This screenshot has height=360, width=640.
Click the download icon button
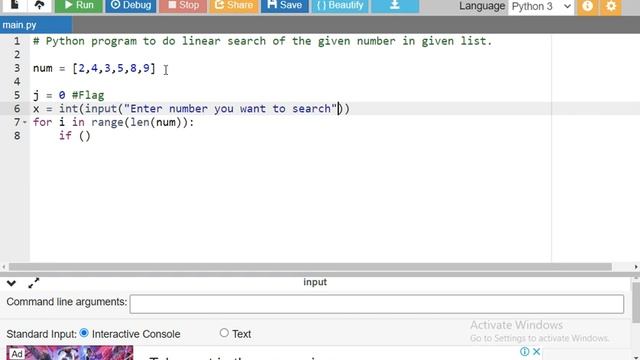pyautogui.click(x=395, y=5)
